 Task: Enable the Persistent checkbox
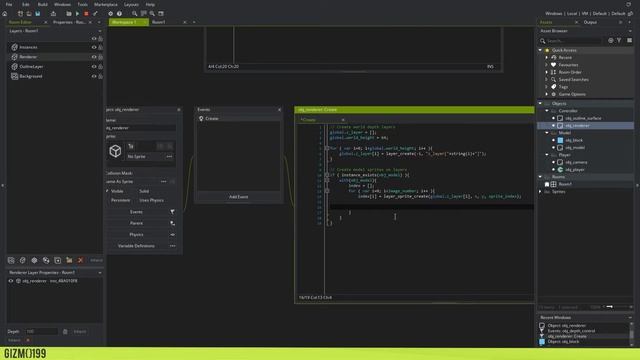pos(108,200)
